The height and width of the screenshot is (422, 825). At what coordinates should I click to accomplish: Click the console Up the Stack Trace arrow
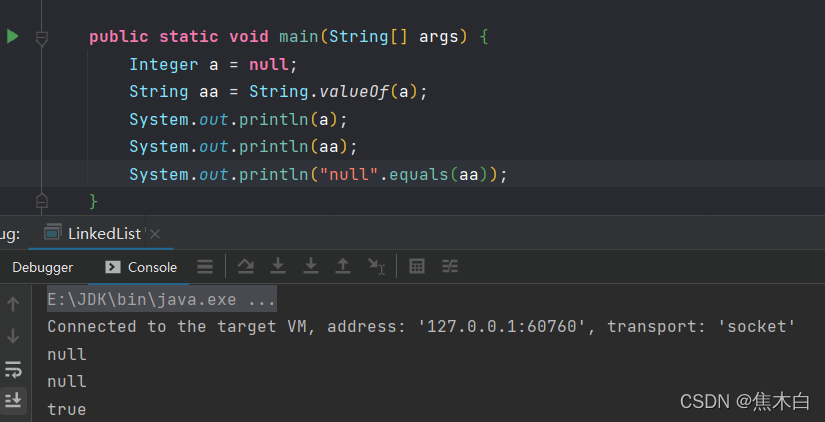pyautogui.click(x=13, y=303)
